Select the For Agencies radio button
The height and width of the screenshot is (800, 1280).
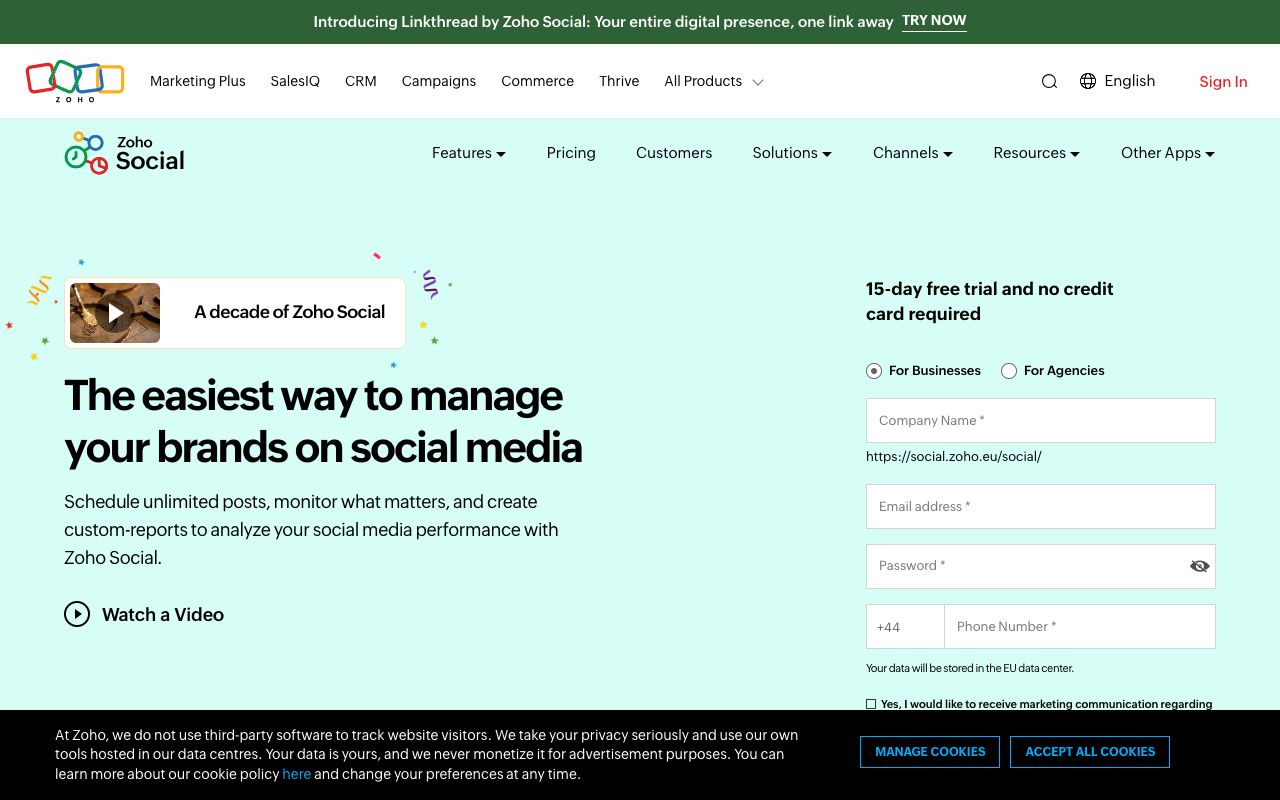pos(1009,371)
